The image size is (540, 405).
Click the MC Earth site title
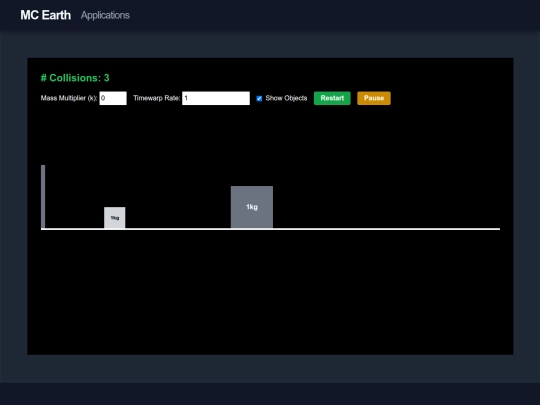[45, 15]
